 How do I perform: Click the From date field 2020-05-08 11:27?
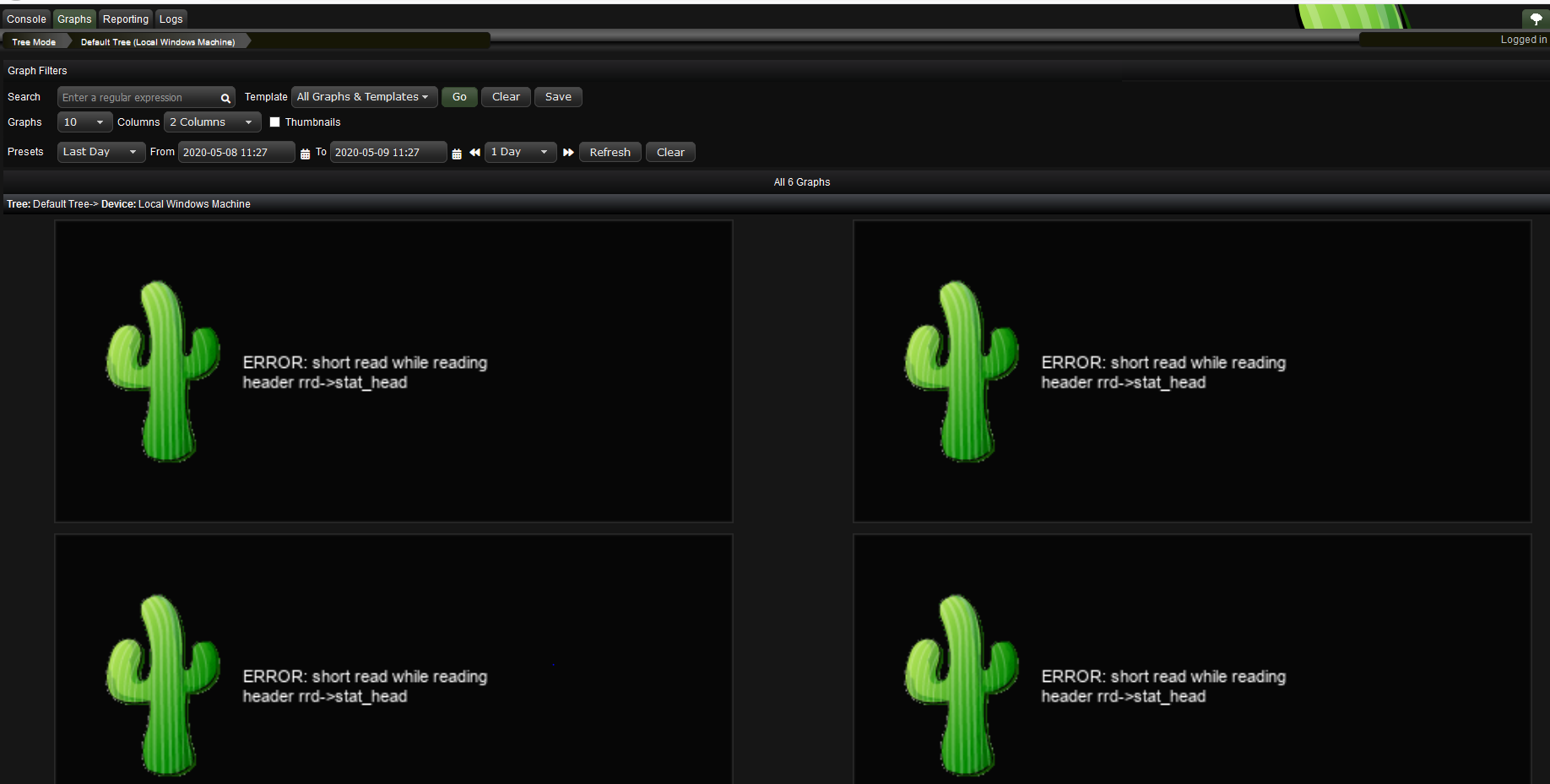click(236, 153)
